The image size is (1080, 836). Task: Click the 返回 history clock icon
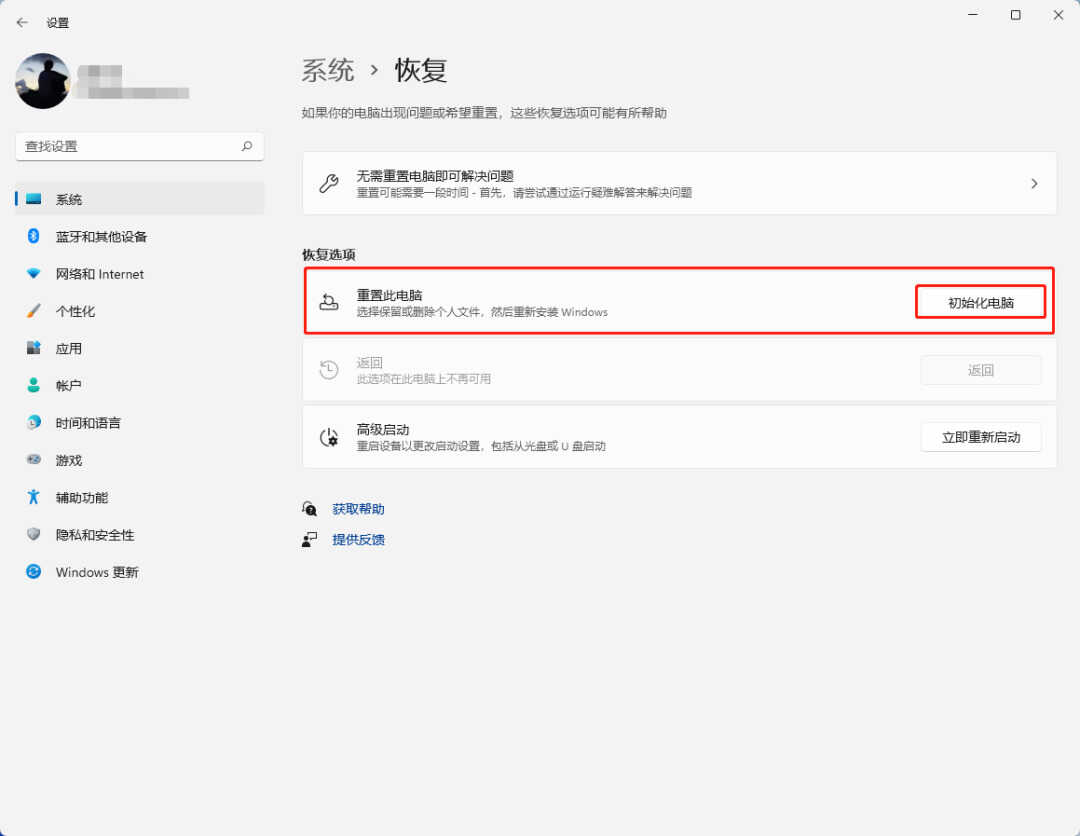[x=329, y=370]
